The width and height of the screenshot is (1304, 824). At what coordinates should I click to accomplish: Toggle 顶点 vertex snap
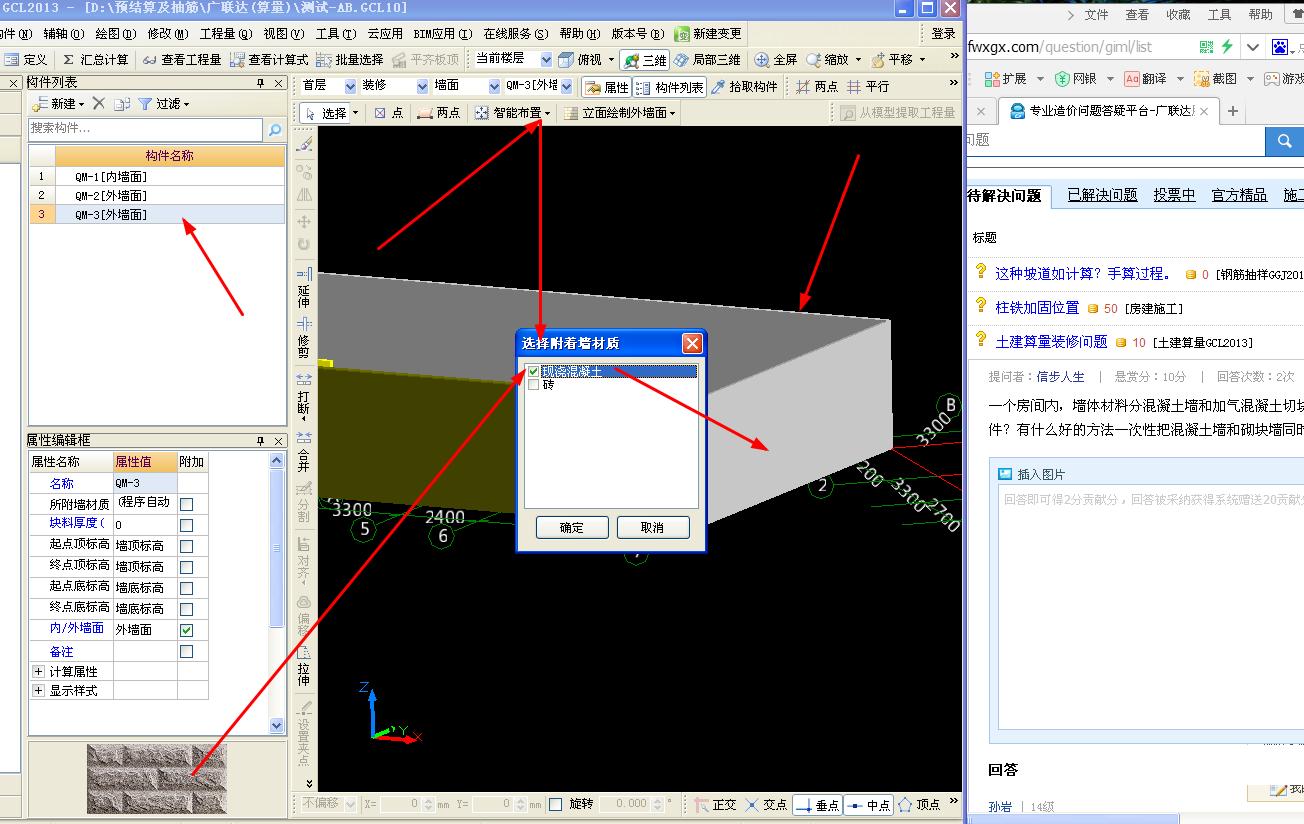pos(919,804)
